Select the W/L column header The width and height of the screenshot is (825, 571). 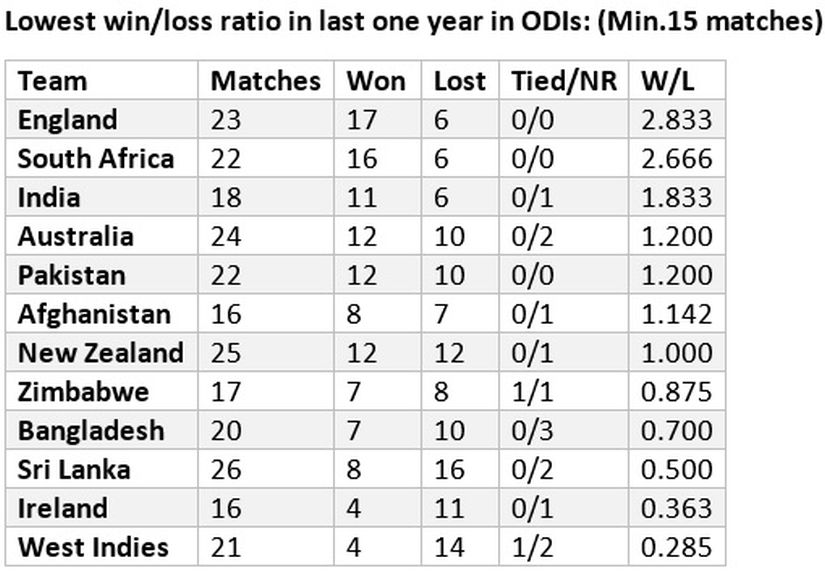(x=668, y=82)
